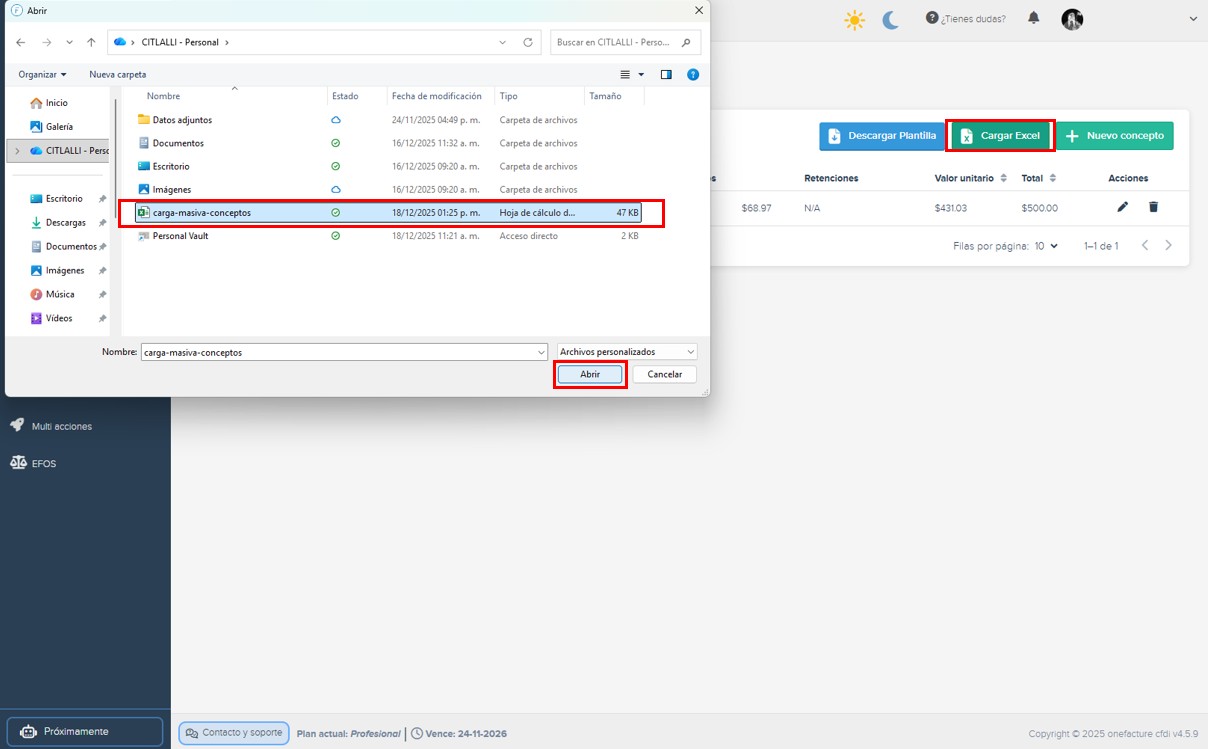
Task: Toggle the preview pane in the file dialog
Action: [x=665, y=74]
